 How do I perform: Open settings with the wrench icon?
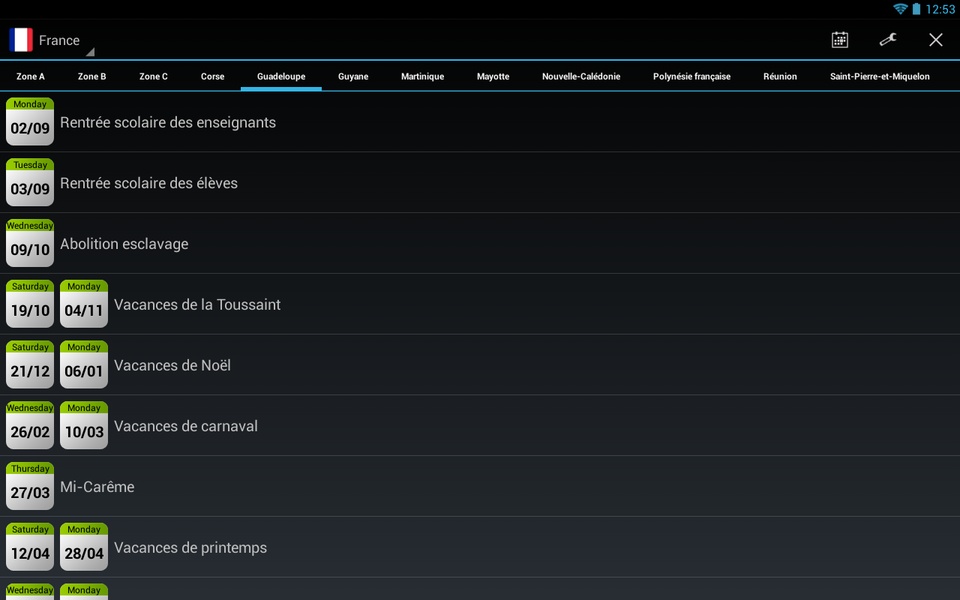coord(888,40)
